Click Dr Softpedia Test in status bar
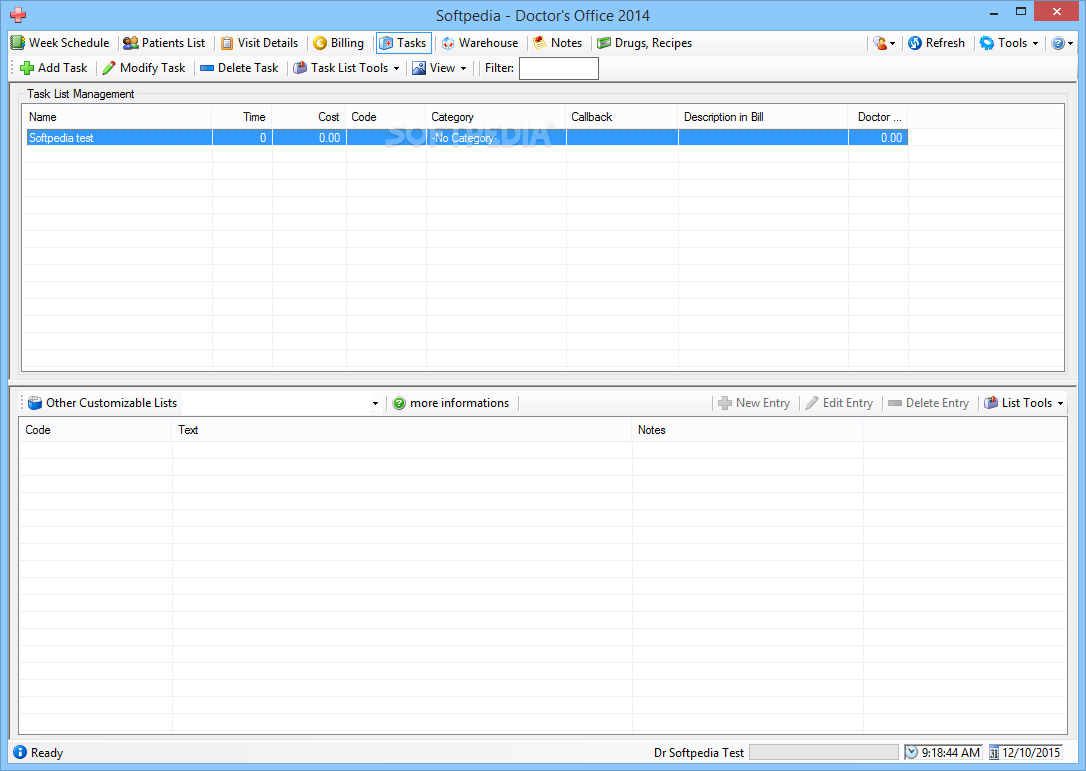The height and width of the screenshot is (771, 1086). coord(699,753)
